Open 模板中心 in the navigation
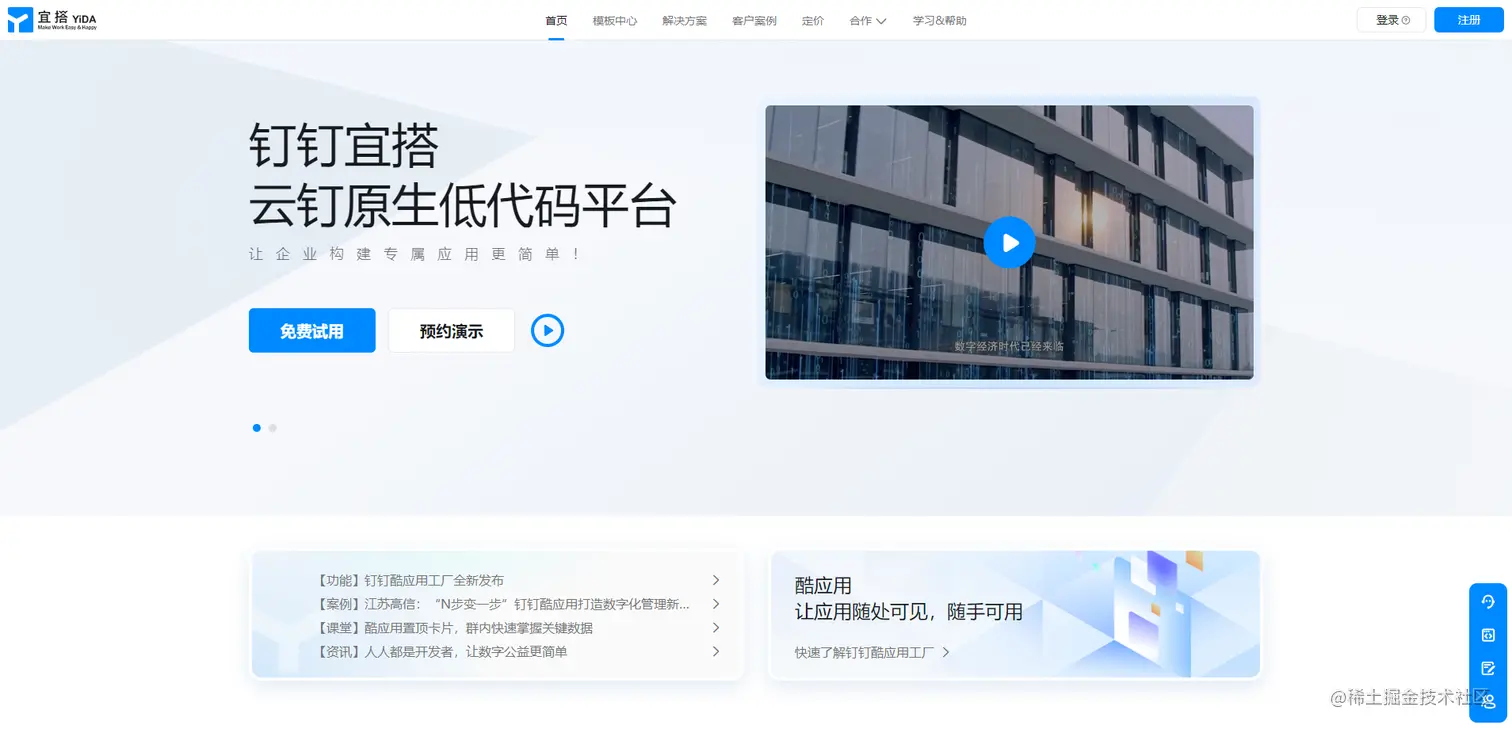This screenshot has width=1512, height=729. pyautogui.click(x=614, y=21)
